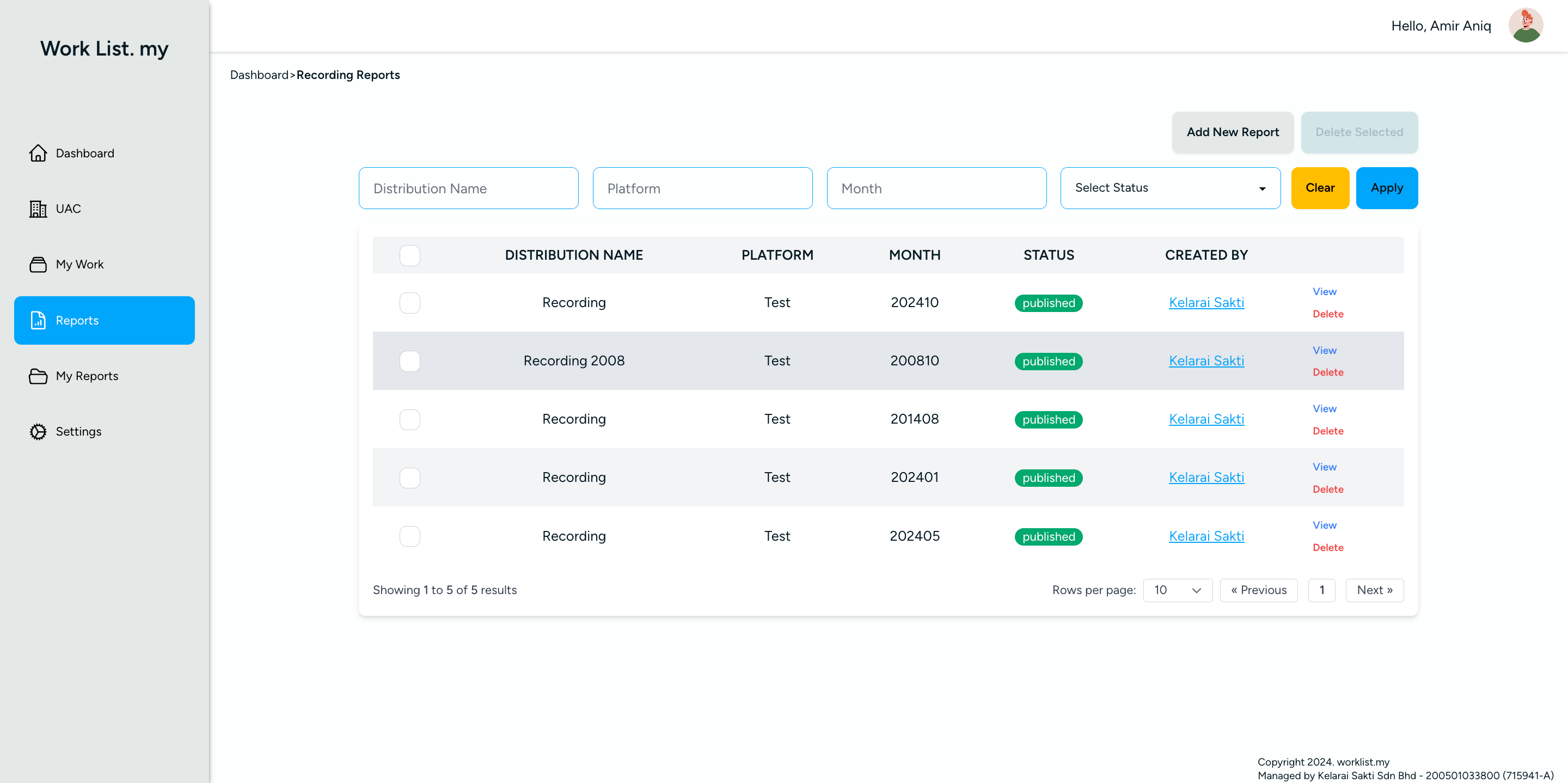
Task: Open the Rows per page dropdown
Action: point(1177,590)
